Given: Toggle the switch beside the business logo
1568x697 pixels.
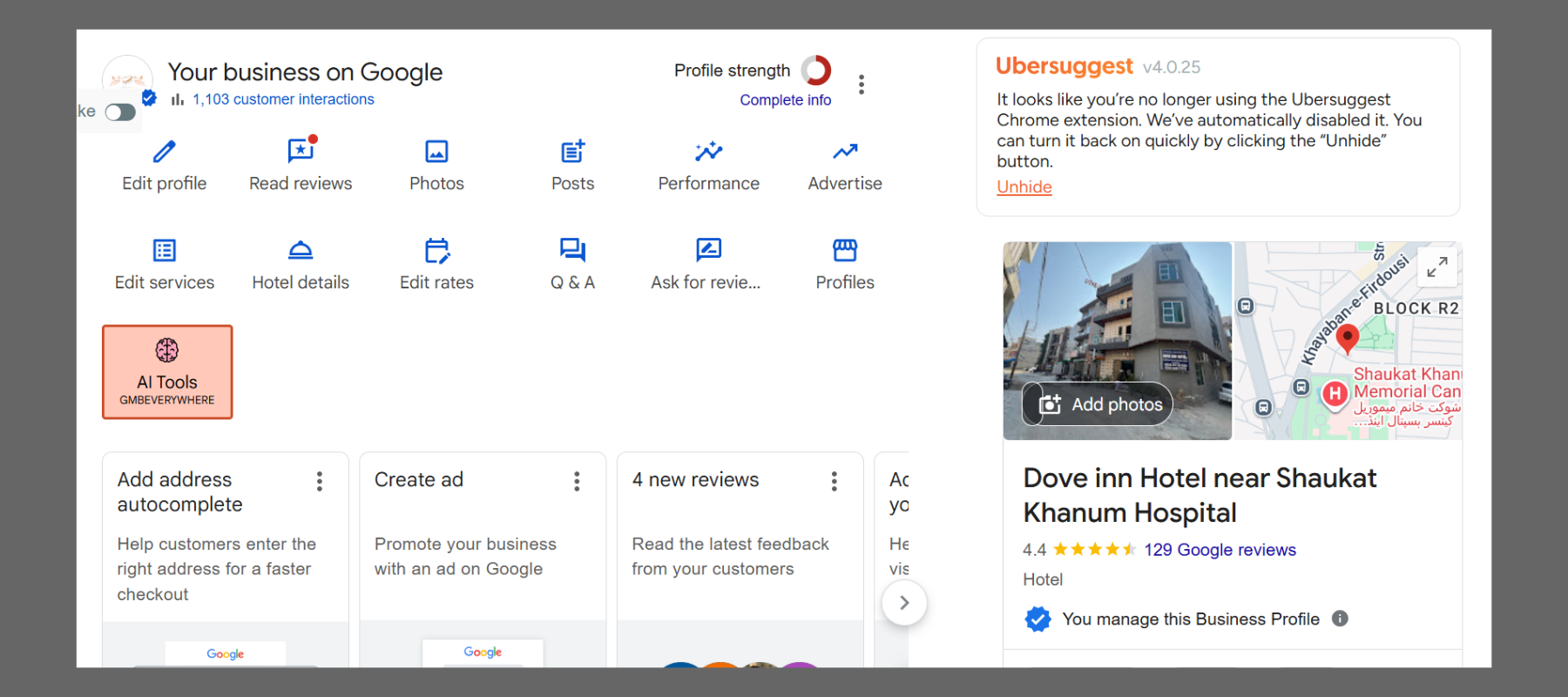Looking at the screenshot, I should (120, 112).
